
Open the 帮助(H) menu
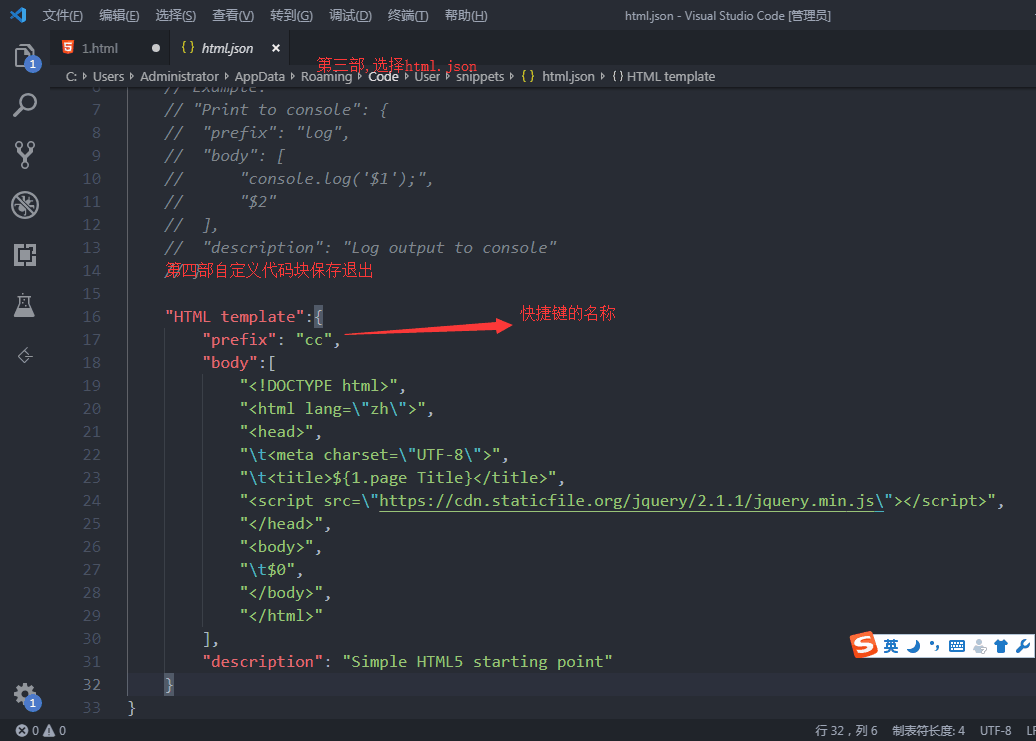(x=466, y=15)
